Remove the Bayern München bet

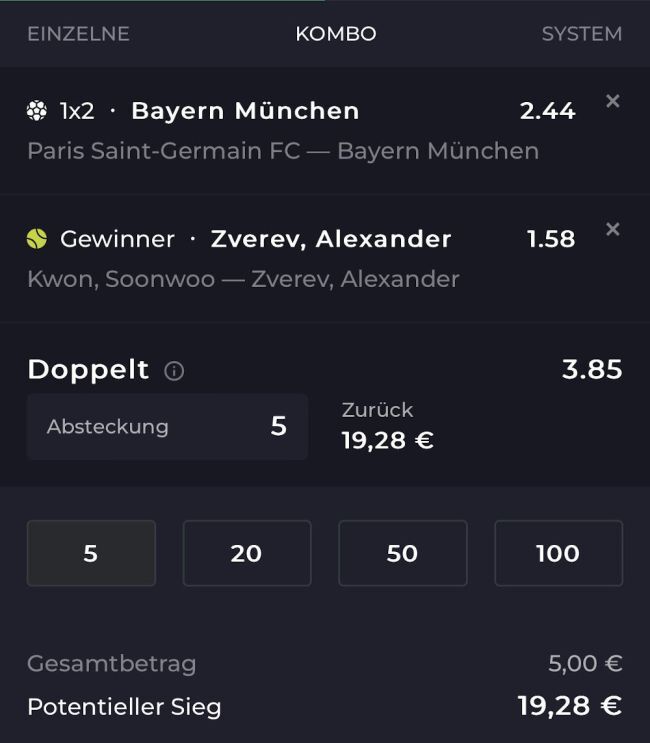tap(613, 101)
